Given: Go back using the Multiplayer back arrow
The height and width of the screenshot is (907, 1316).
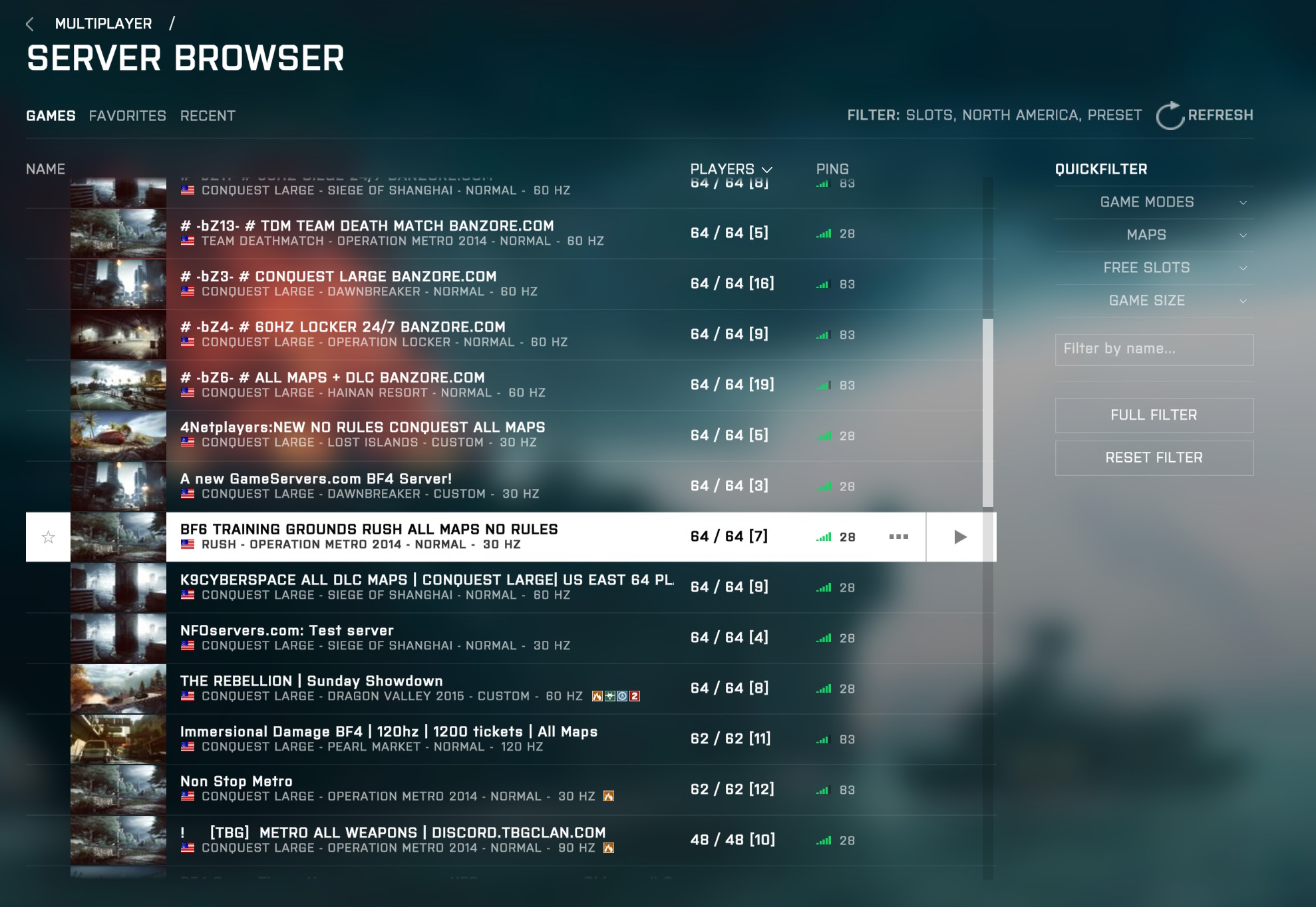Looking at the screenshot, I should (30, 25).
